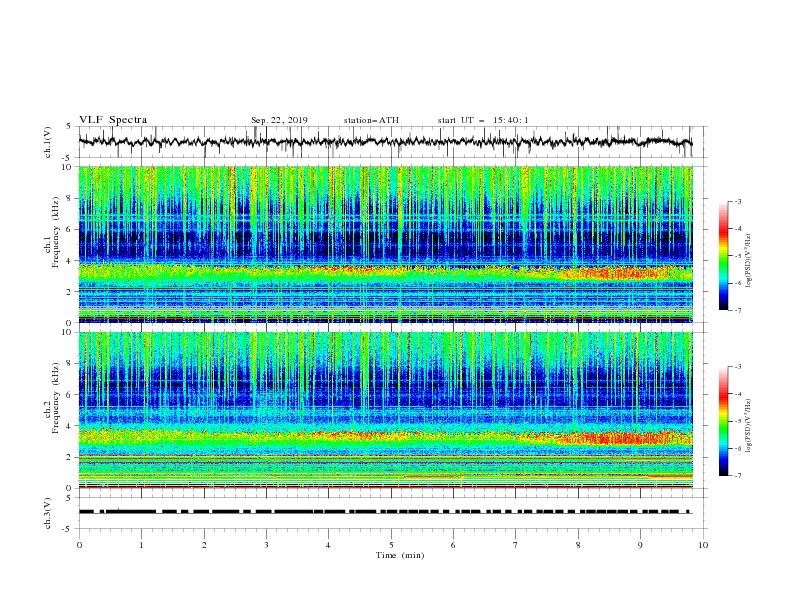
Task: Click the "-3" tick on ch.2 colorbar
Action: point(737,367)
